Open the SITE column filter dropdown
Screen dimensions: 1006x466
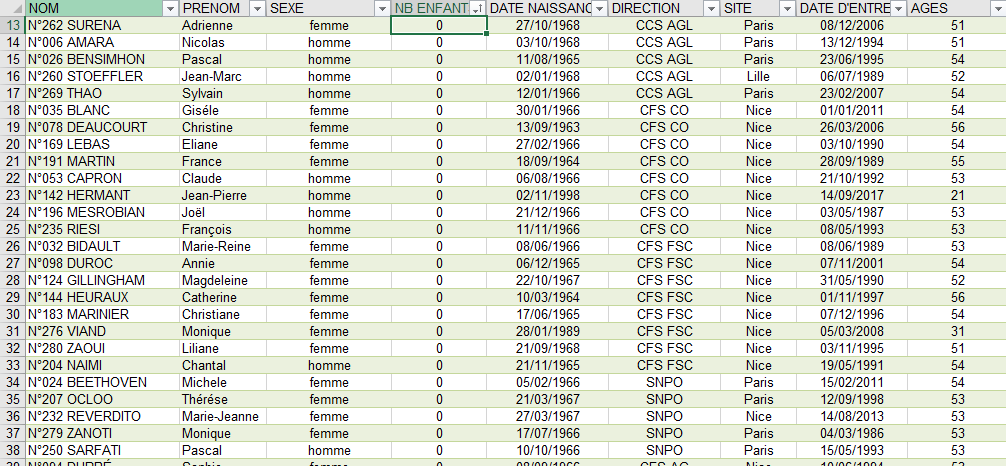786,8
